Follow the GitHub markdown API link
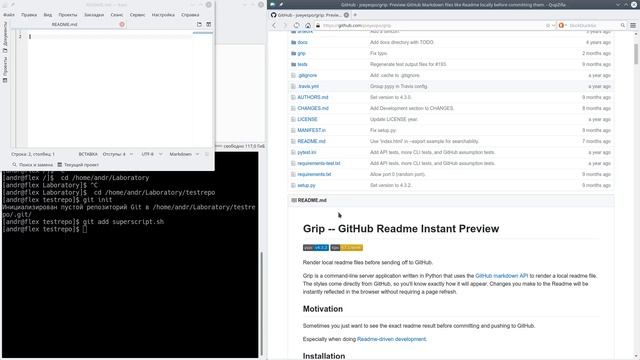This screenshot has height=360, width=640. point(502,276)
